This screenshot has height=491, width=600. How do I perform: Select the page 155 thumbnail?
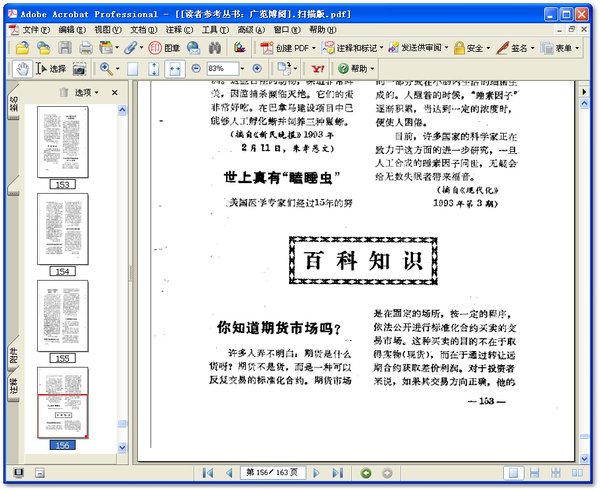coord(62,316)
